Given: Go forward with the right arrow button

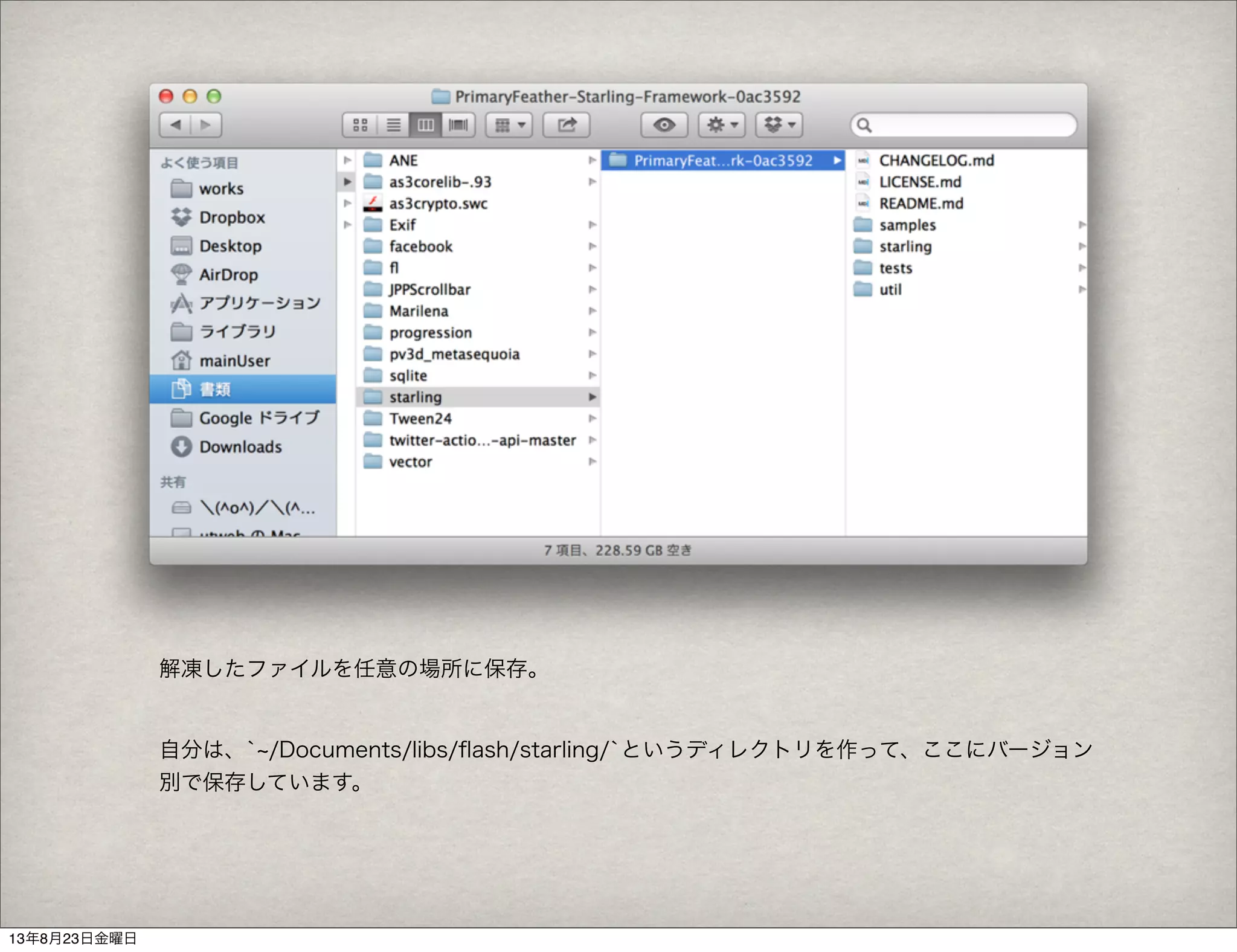Looking at the screenshot, I should click(206, 125).
